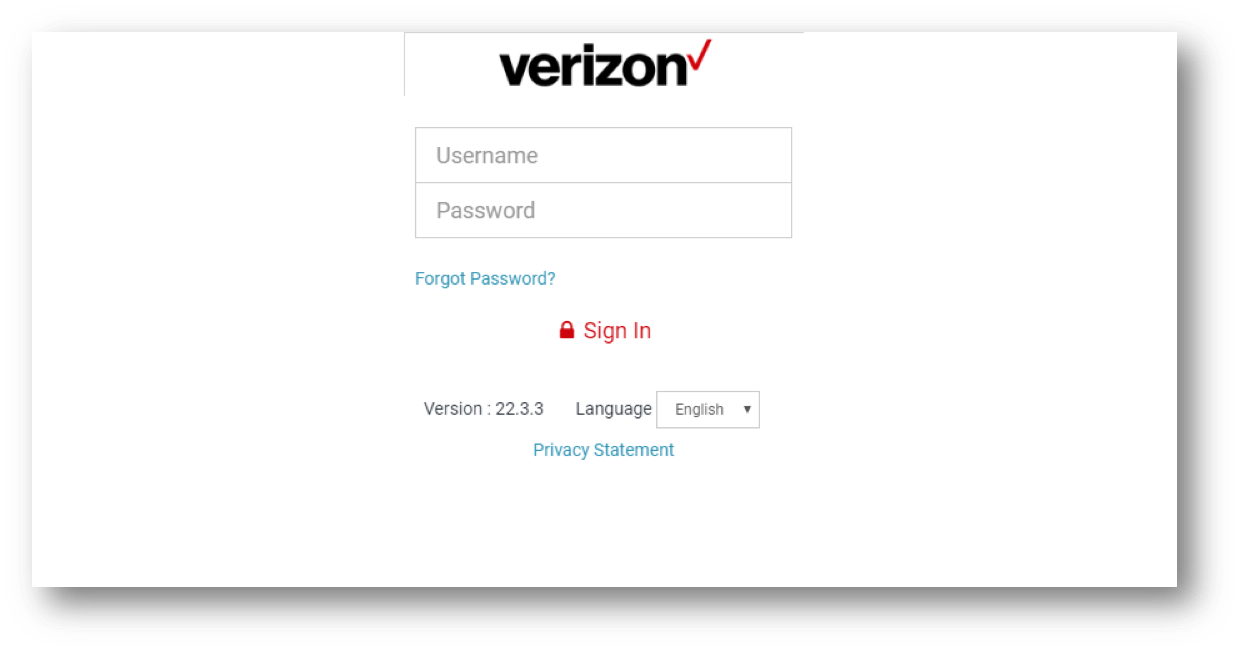Select the English option text in the combo box
The width and height of the screenshot is (1242, 652).
[x=699, y=409]
